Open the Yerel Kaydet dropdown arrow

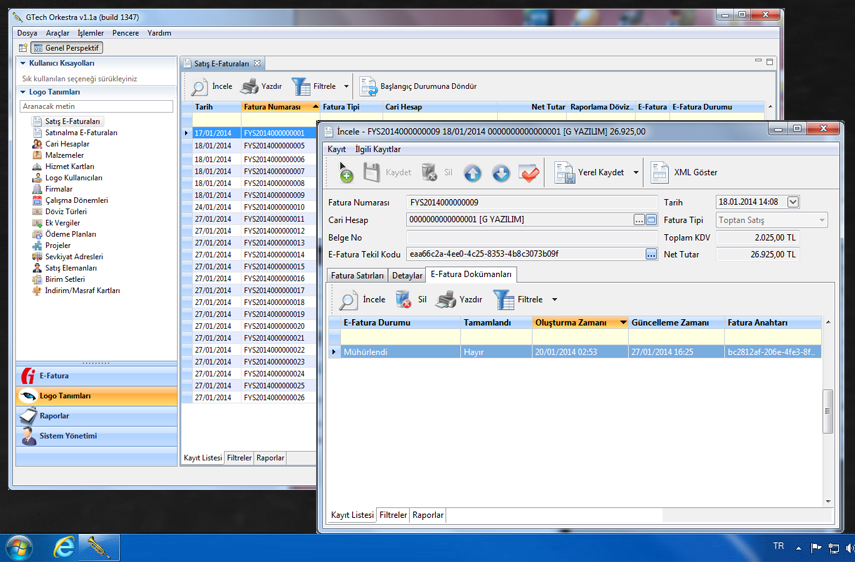click(x=635, y=173)
